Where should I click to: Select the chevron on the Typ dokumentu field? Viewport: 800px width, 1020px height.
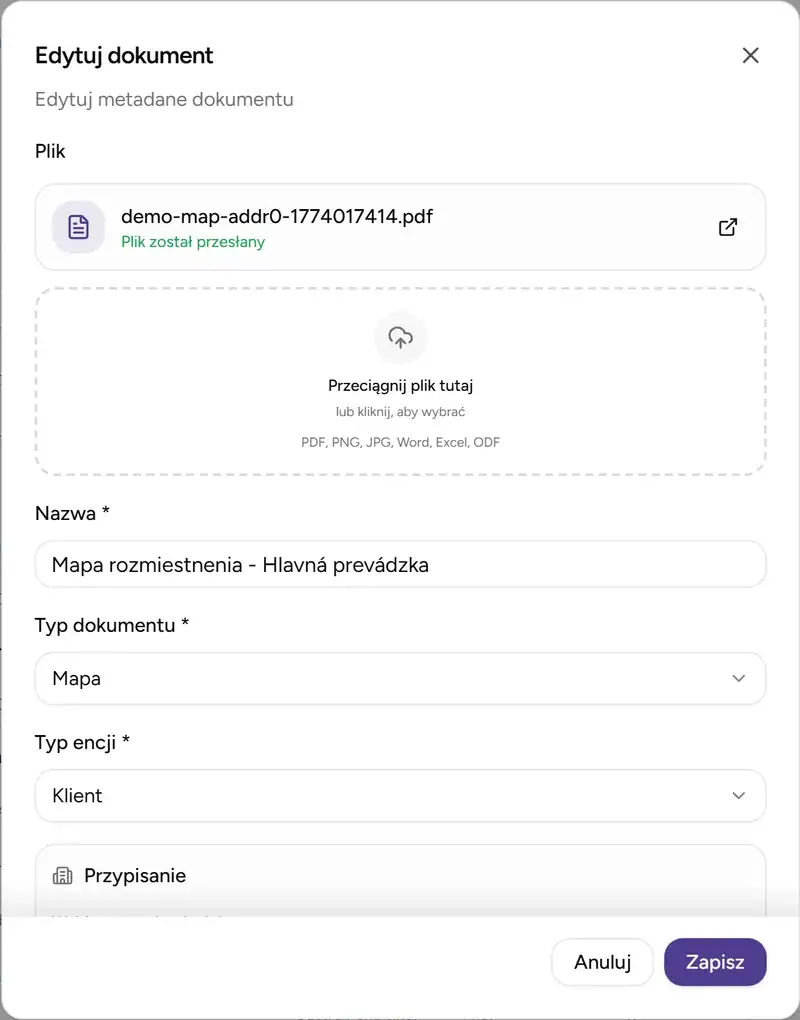tap(738, 678)
